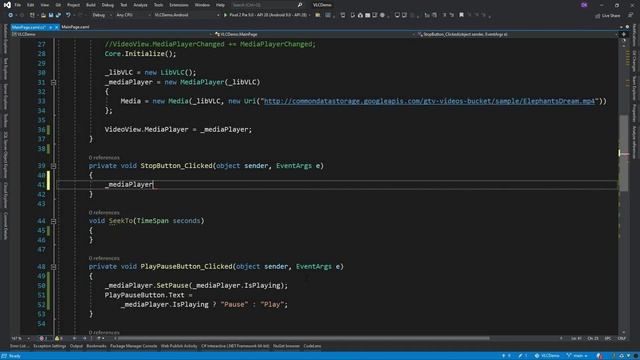The image size is (640, 360).
Task: Open the Analyze menu
Action: point(140,5)
